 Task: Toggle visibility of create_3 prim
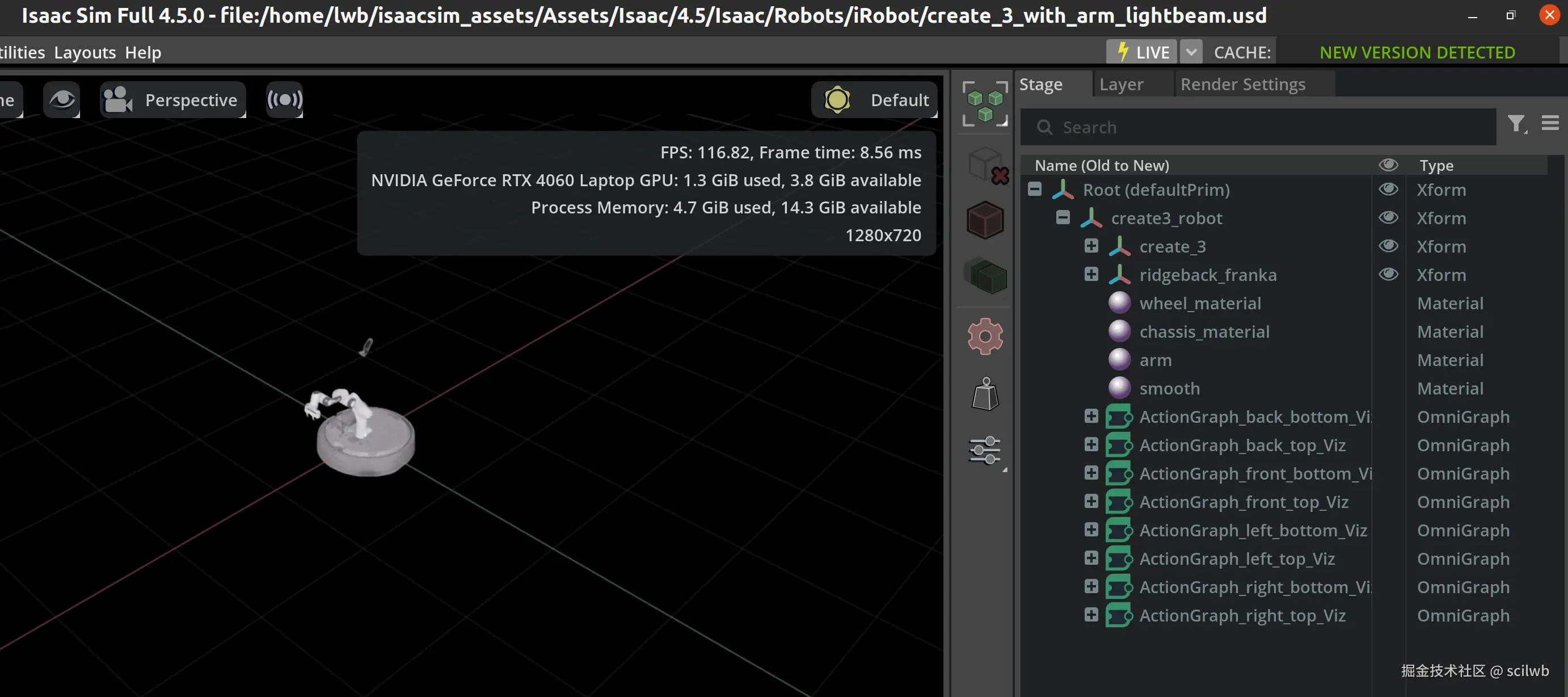(x=1388, y=246)
